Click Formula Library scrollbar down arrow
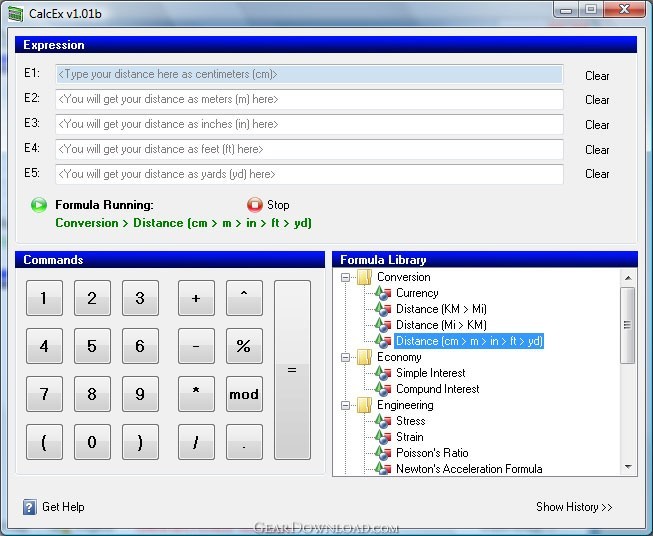This screenshot has height=536, width=653. point(628,467)
